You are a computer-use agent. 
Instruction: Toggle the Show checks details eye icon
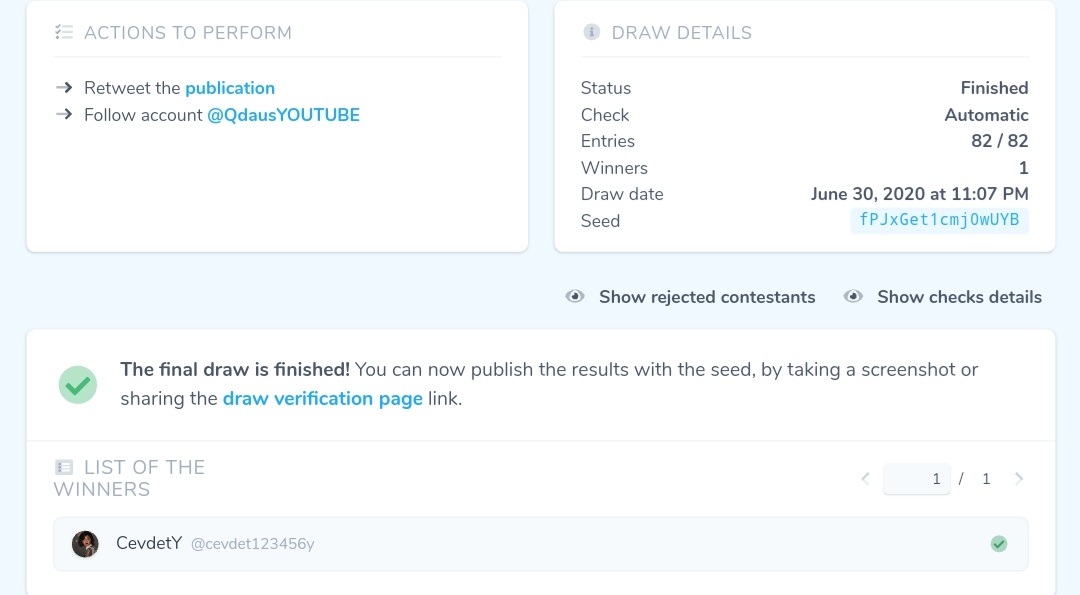click(853, 296)
